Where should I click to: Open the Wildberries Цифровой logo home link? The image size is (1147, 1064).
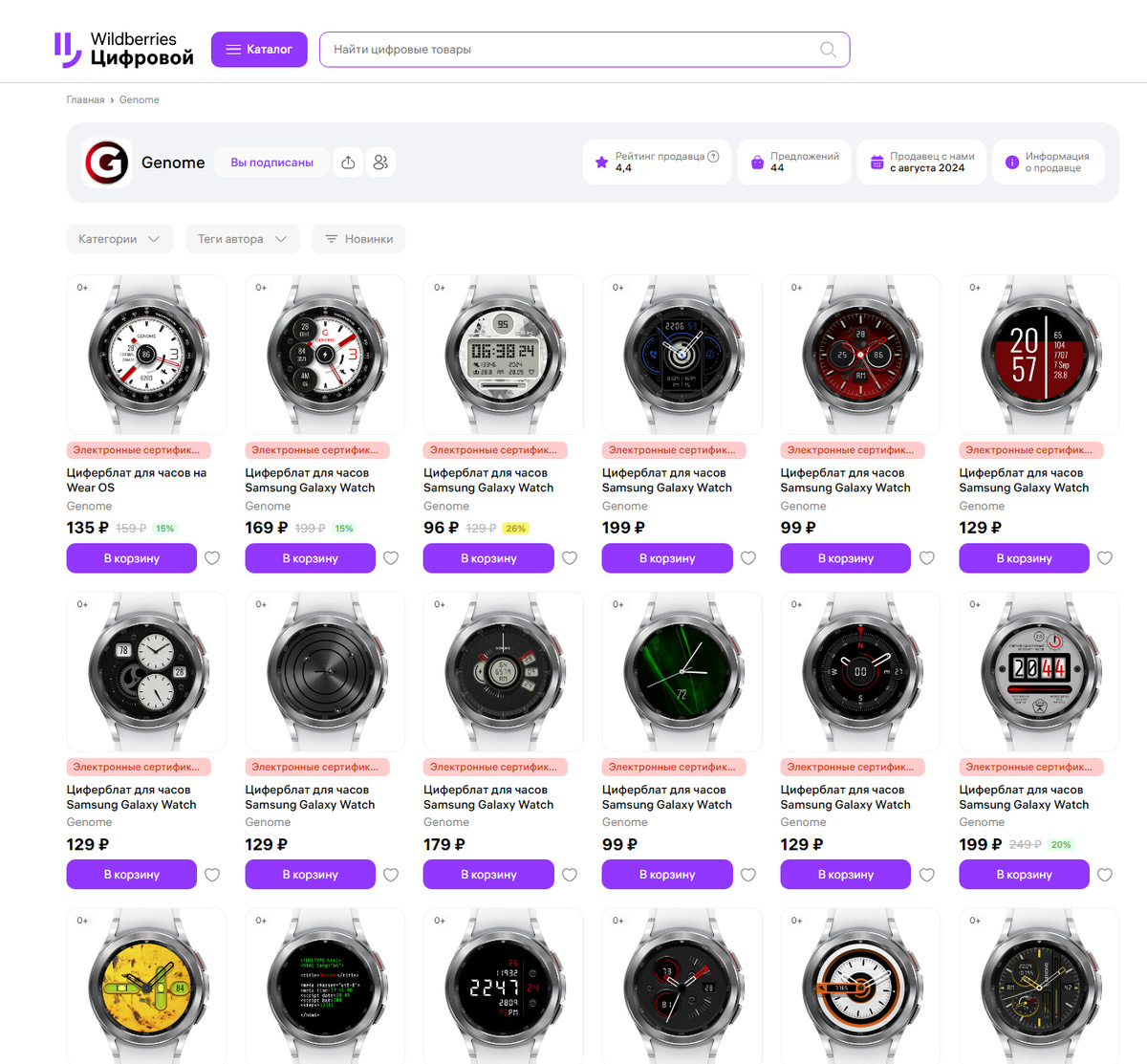123,49
